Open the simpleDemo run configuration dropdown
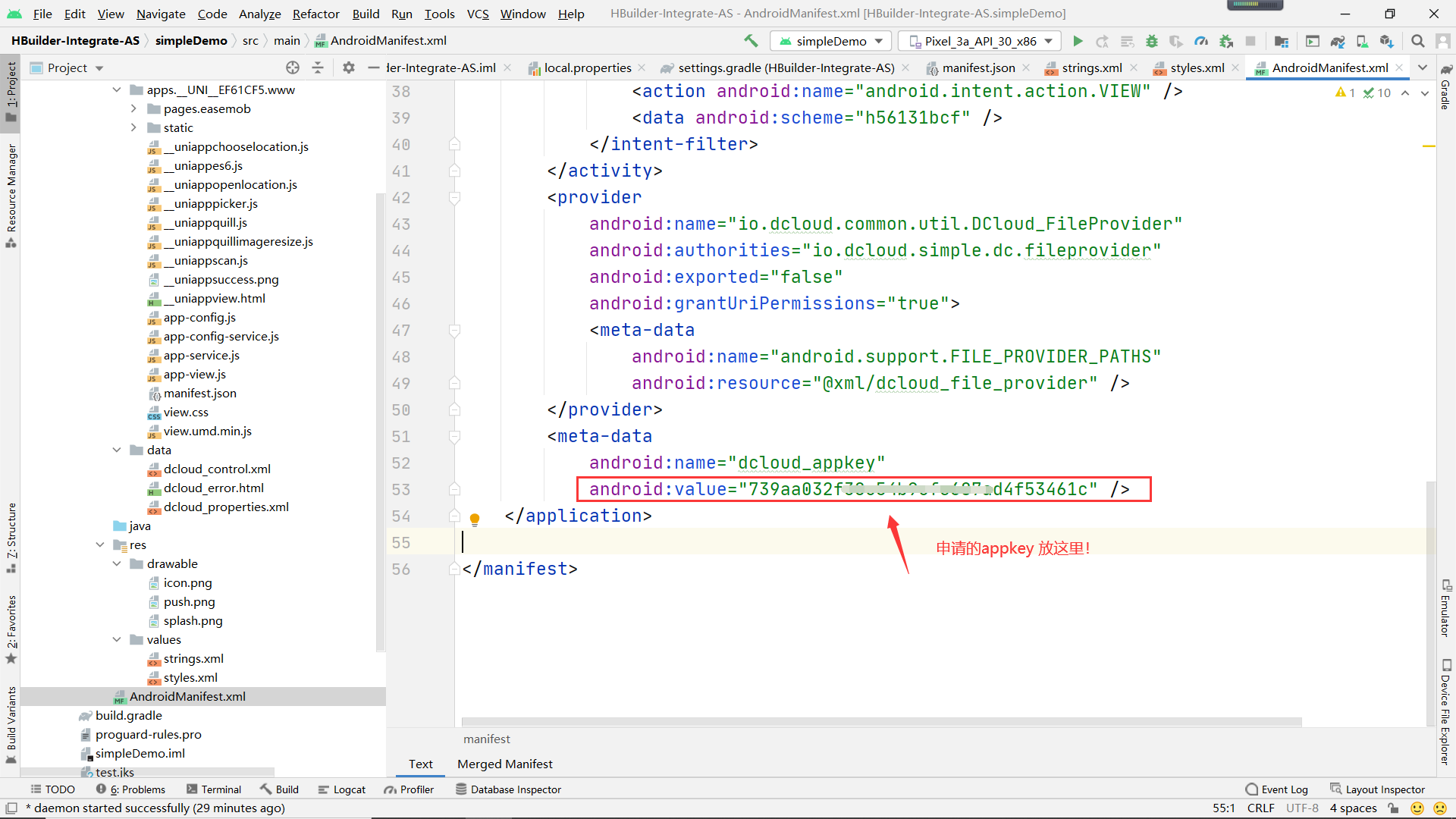Screen dimensions: 1456x819 coord(830,41)
